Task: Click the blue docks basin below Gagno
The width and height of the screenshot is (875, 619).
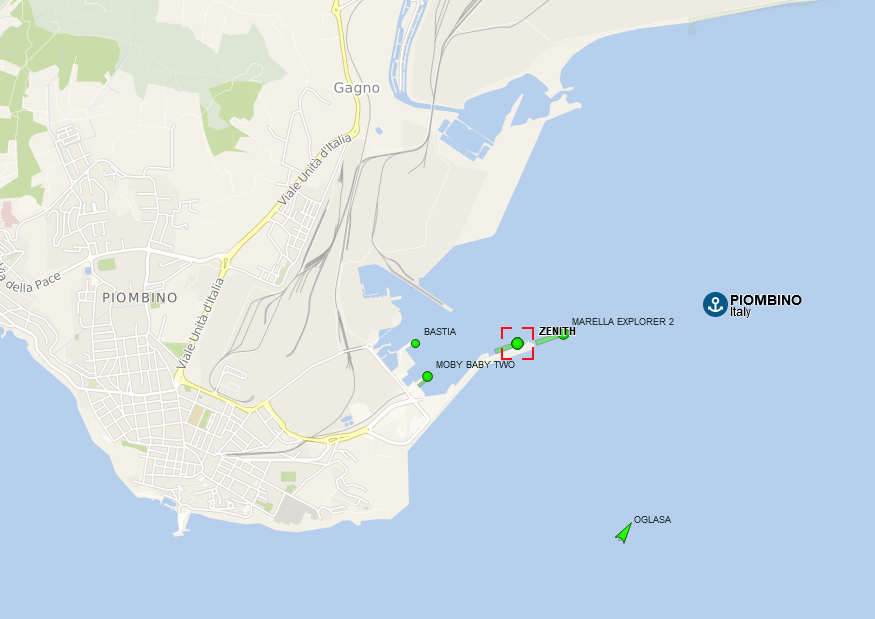Action: pyautogui.click(x=465, y=140)
